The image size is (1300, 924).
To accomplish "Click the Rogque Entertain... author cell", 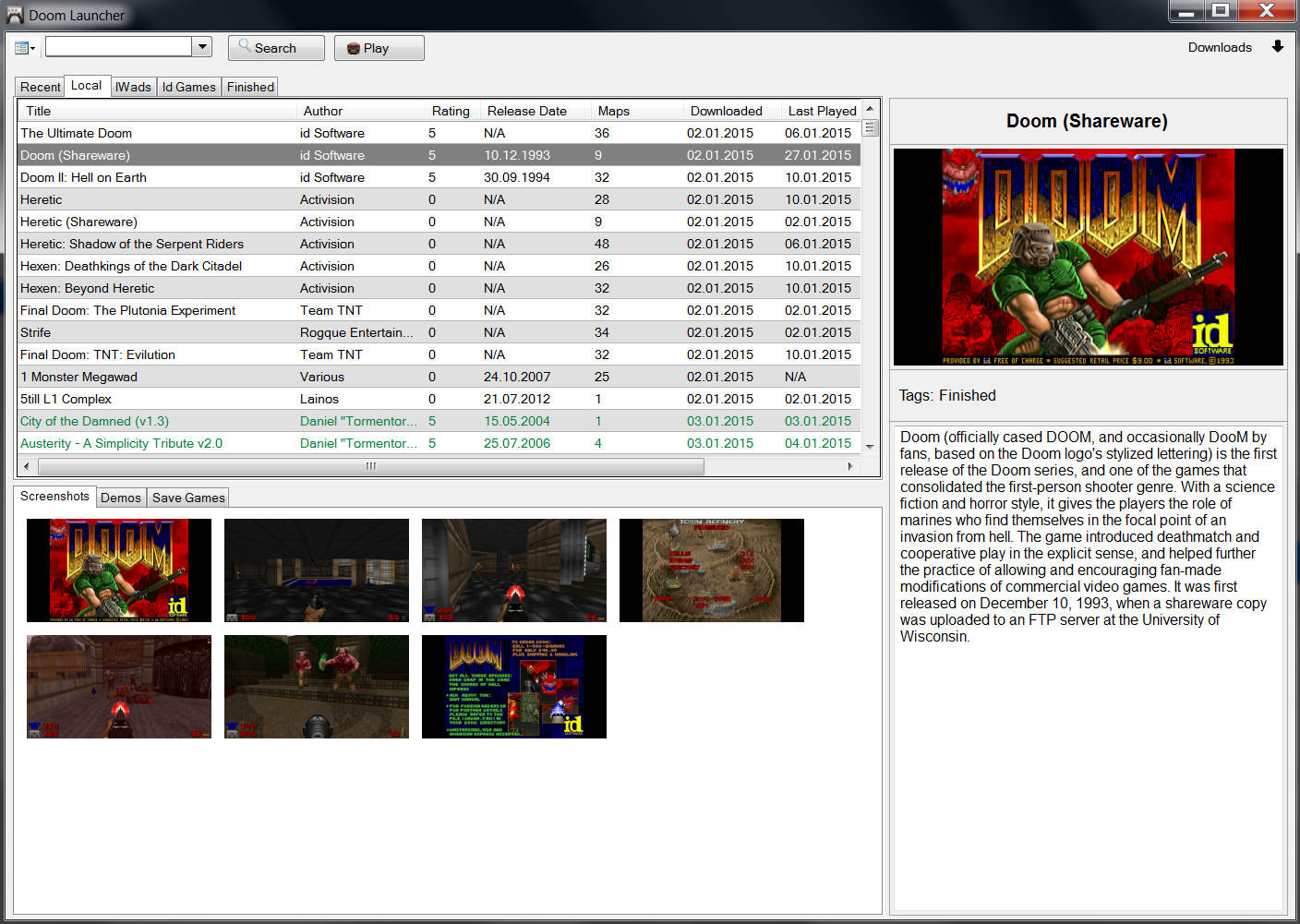I will (x=356, y=332).
